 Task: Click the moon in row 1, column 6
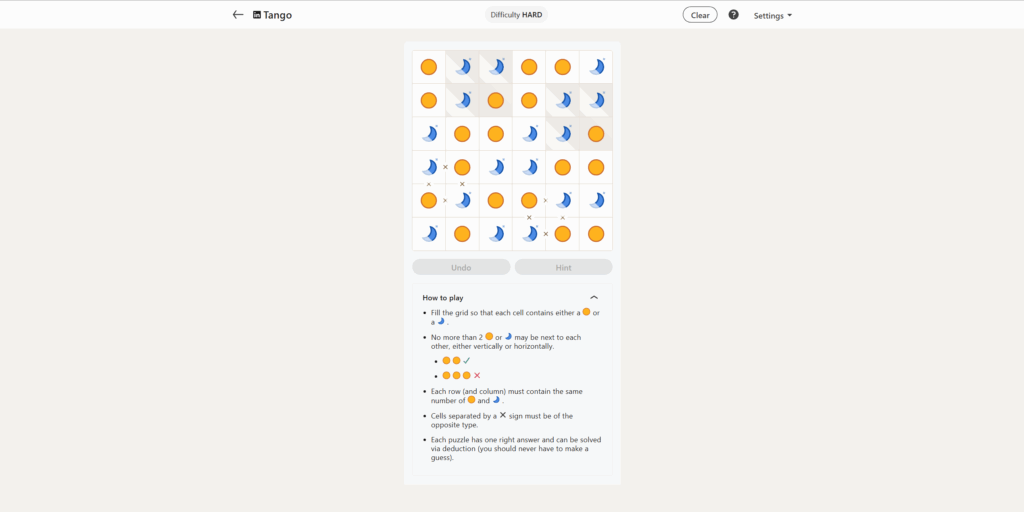click(x=596, y=67)
